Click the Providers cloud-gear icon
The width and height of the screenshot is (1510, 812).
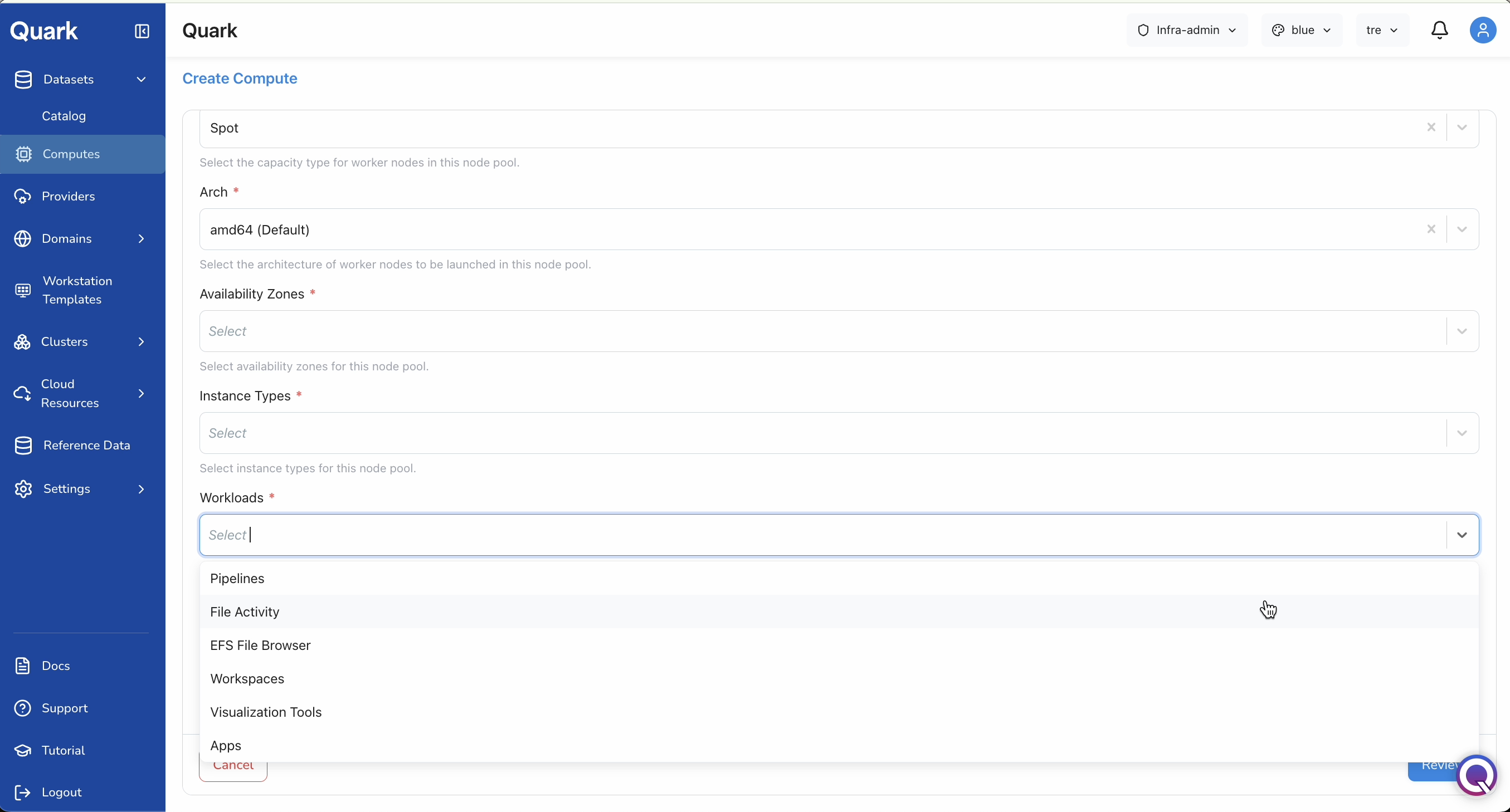22,196
